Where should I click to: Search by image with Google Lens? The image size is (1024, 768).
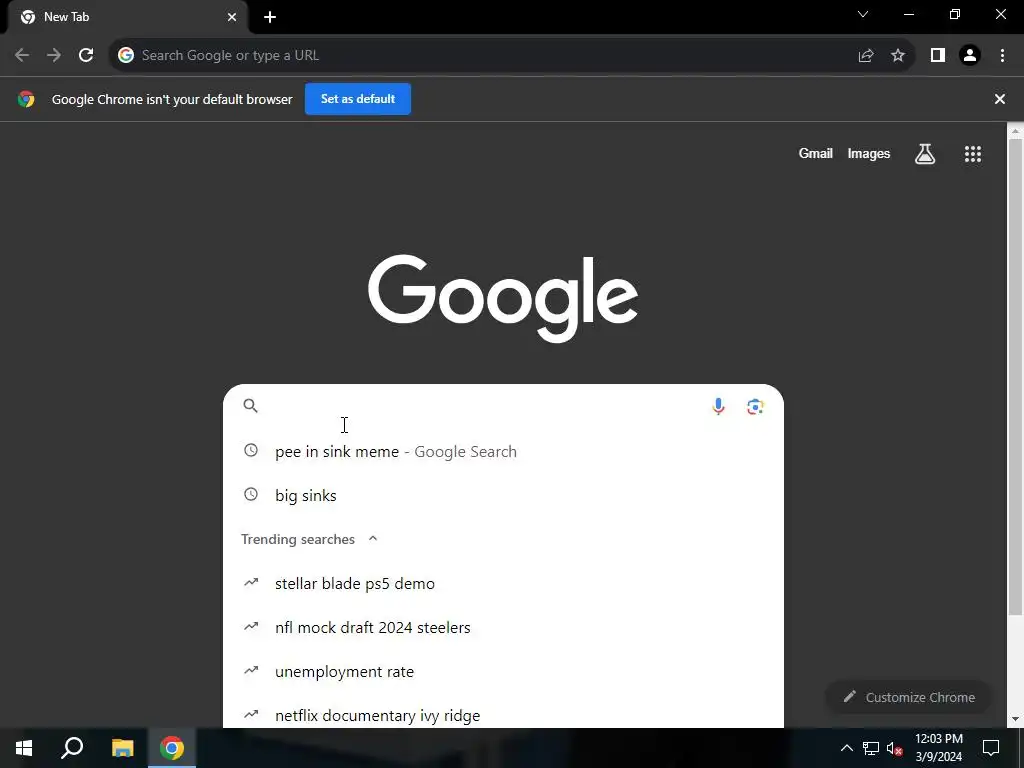pyautogui.click(x=755, y=406)
